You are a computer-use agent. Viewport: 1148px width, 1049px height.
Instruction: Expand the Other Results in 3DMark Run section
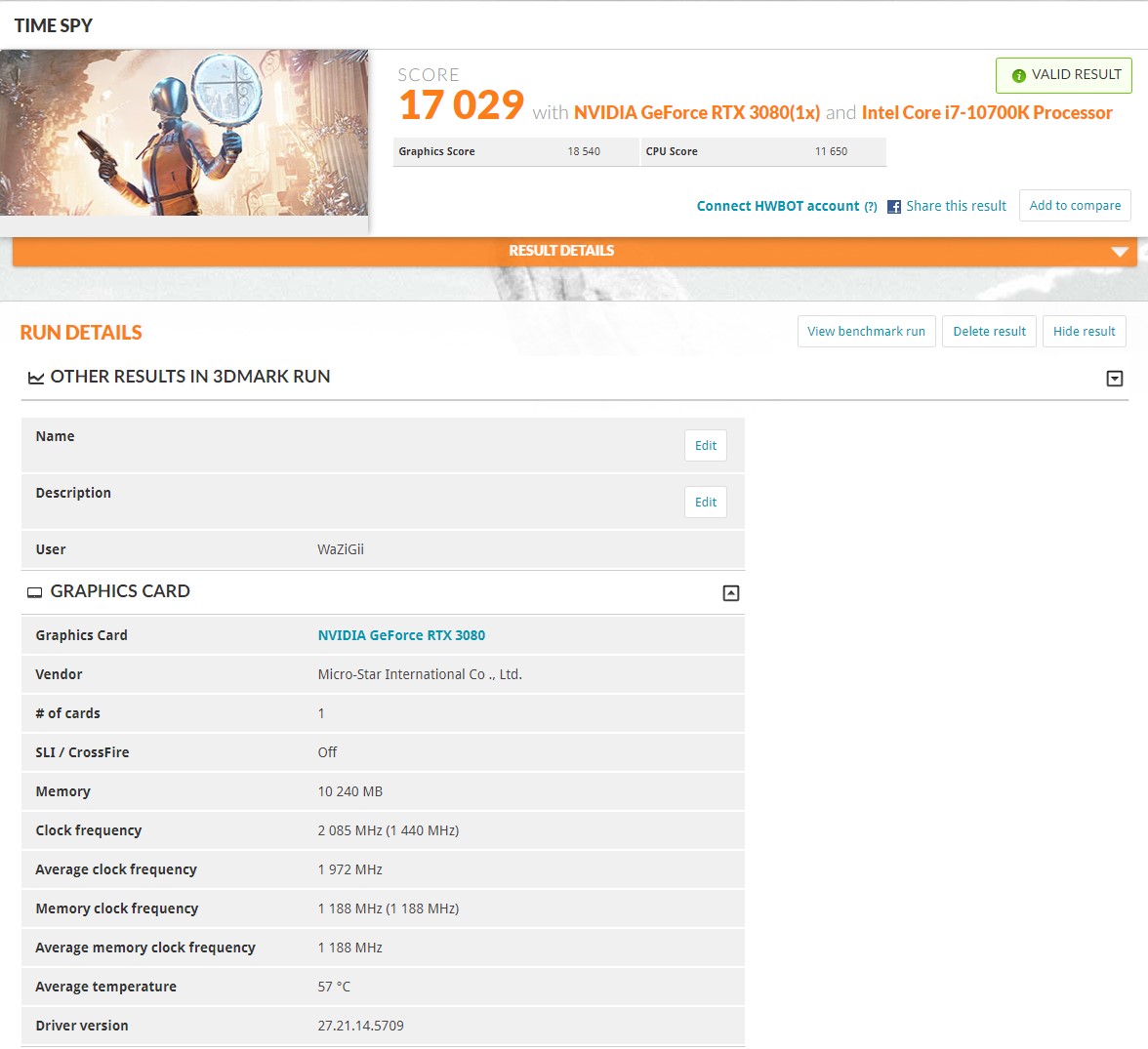tap(1115, 379)
